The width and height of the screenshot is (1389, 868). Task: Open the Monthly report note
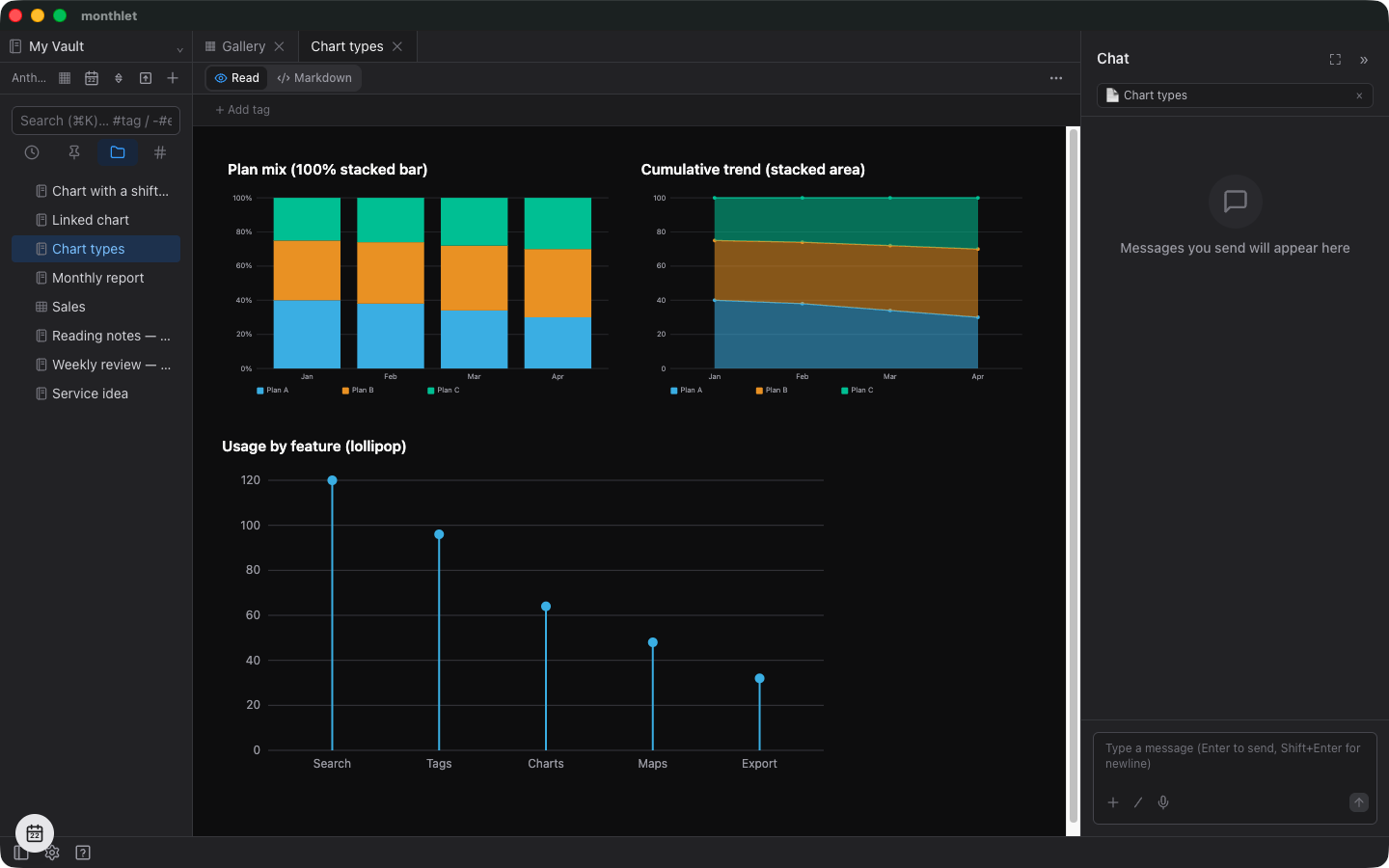[96, 278]
